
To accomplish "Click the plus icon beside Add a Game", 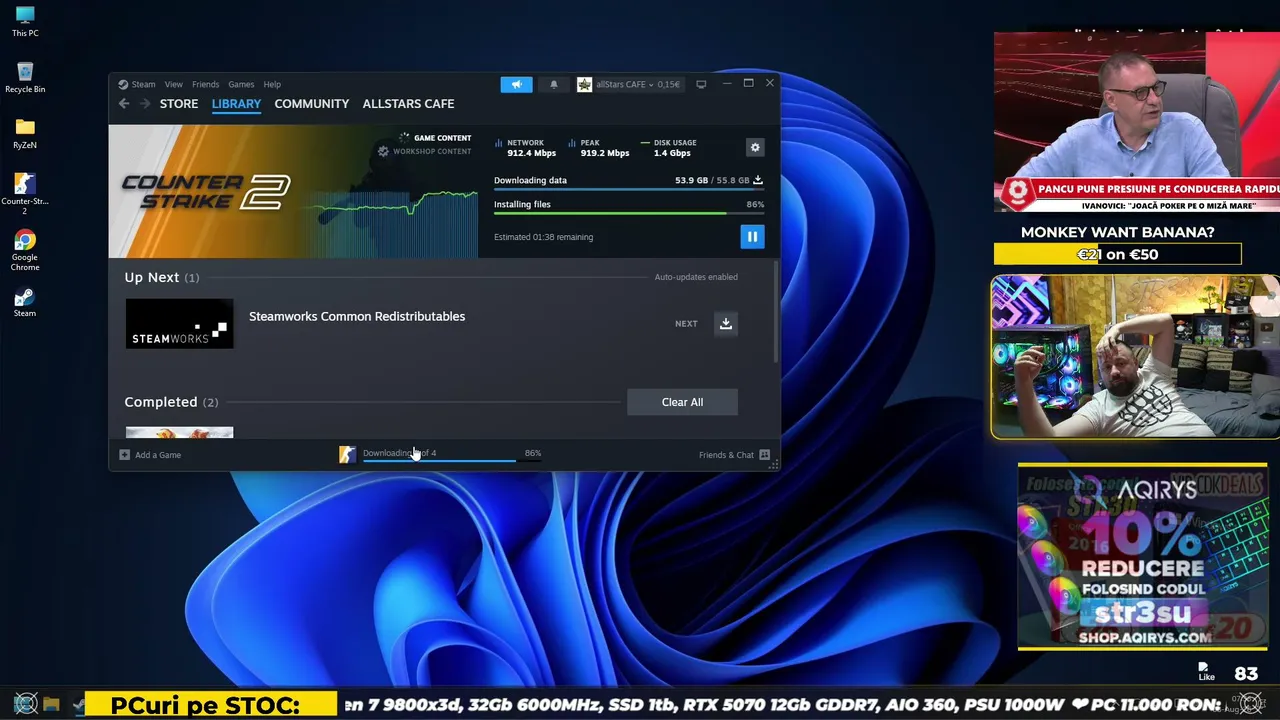I will click(125, 455).
